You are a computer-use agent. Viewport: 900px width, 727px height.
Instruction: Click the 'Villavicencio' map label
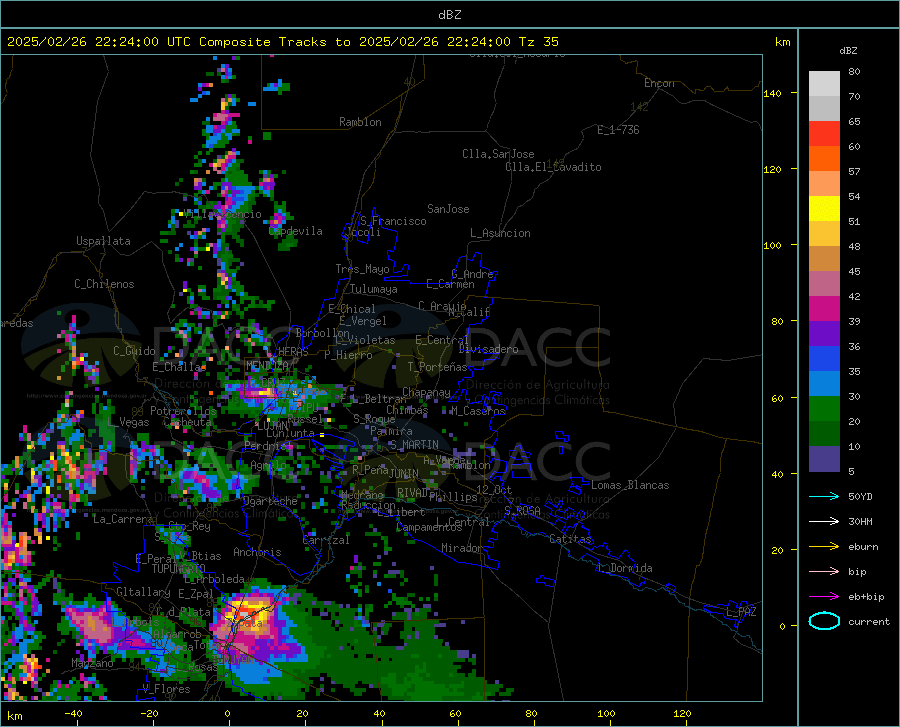click(222, 214)
